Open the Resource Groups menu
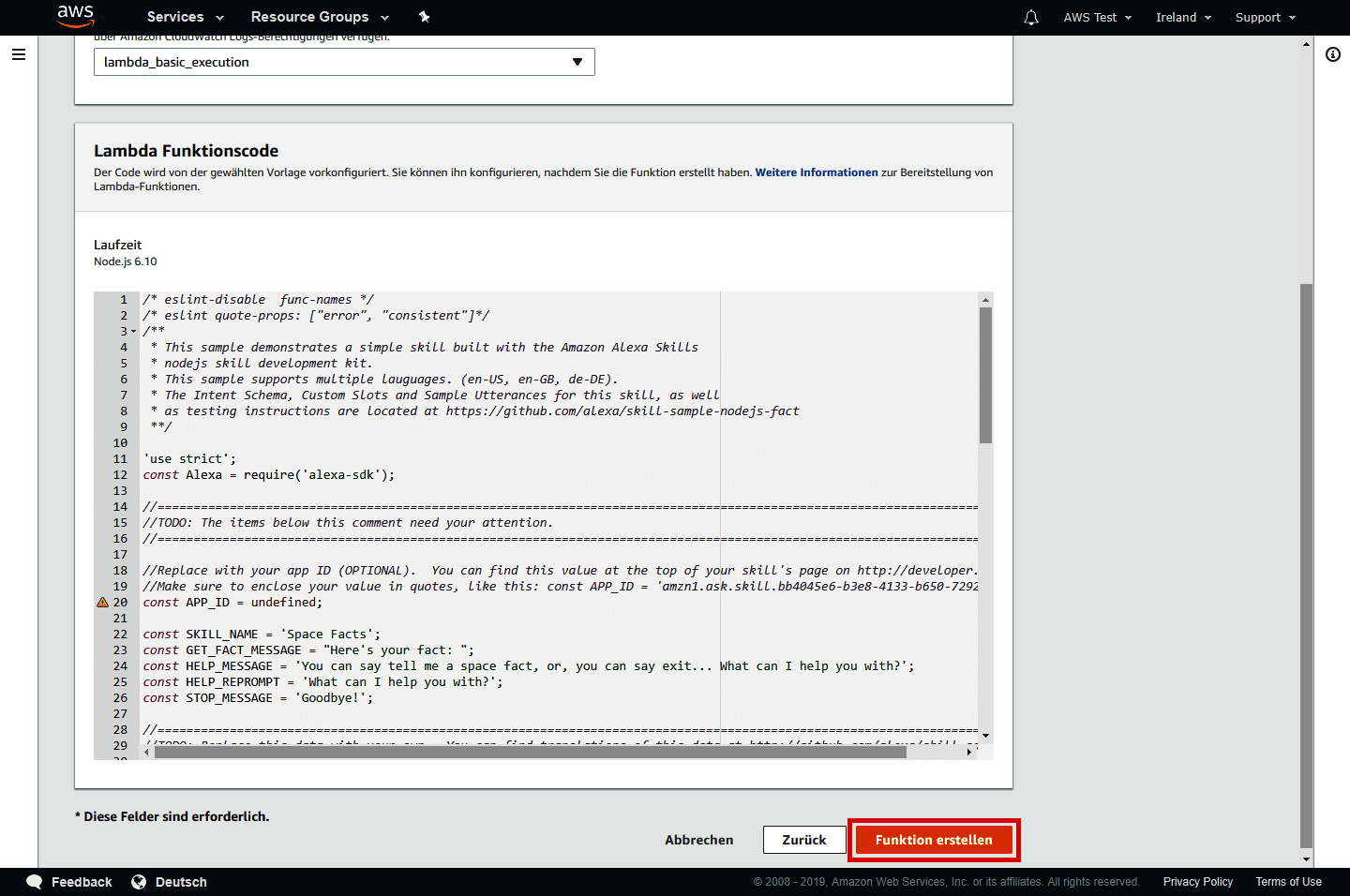Screen dimensions: 1350x896 [319, 17]
